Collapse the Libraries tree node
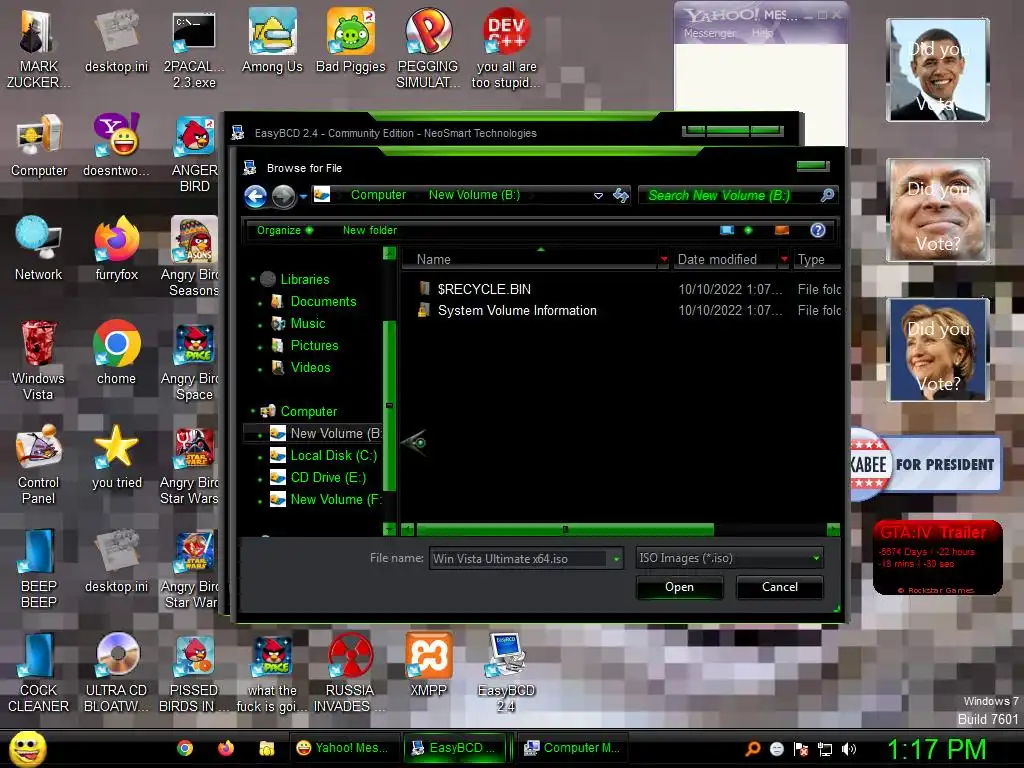 click(x=253, y=279)
